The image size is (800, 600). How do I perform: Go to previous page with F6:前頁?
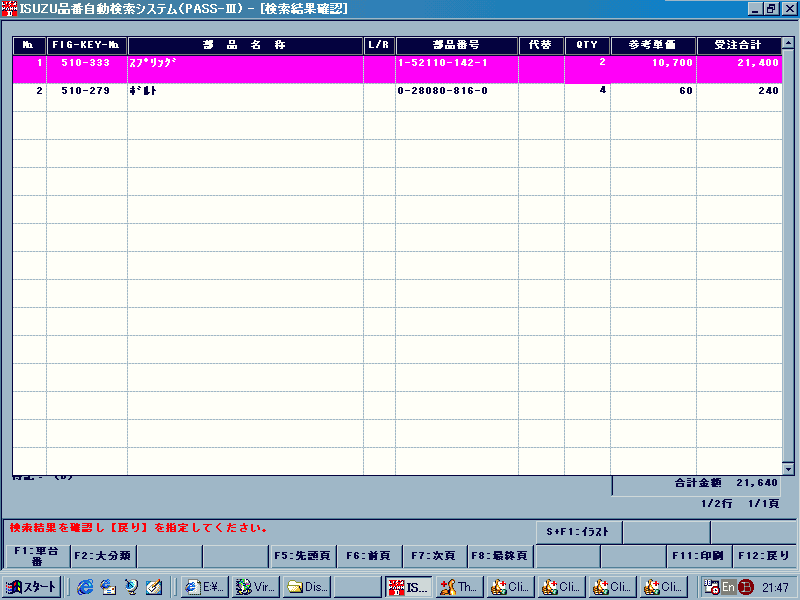click(368, 556)
